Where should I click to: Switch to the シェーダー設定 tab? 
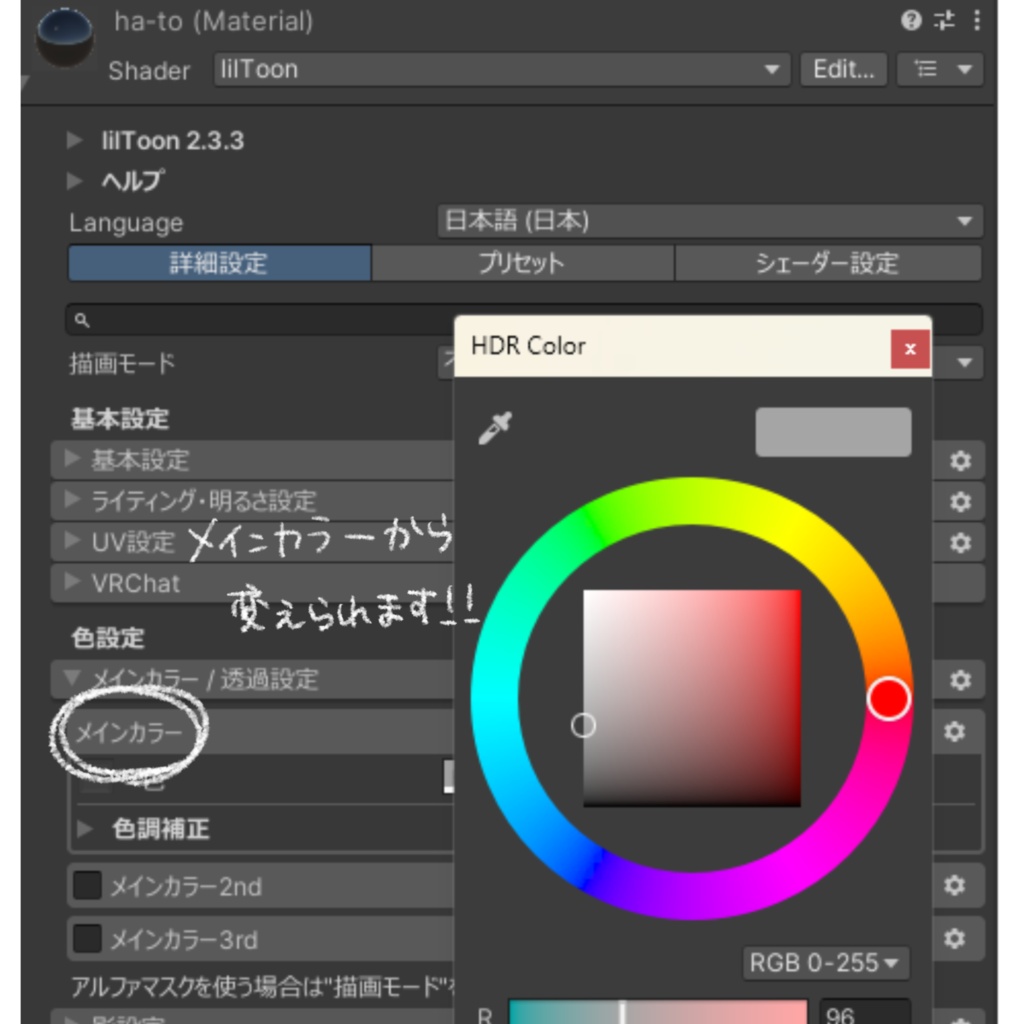tap(827, 263)
